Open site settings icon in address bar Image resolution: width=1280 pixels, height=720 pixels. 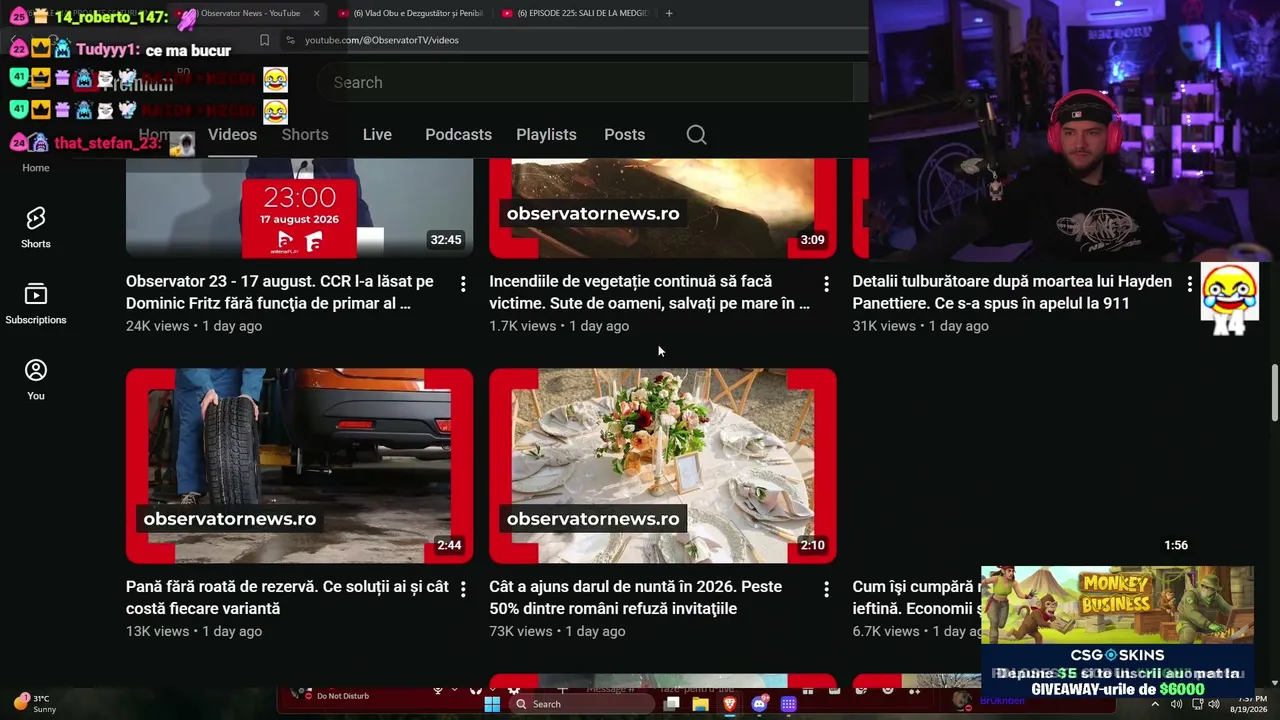click(x=290, y=40)
